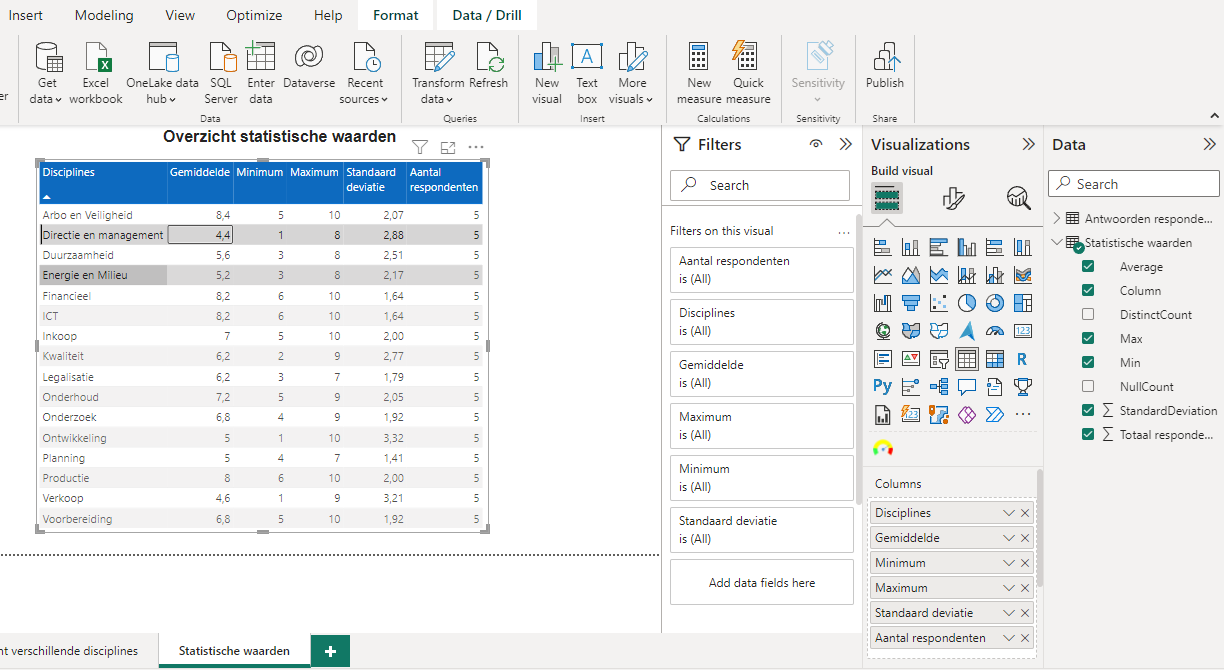Expand the Antwoorden responde... table

[x=1058, y=218]
